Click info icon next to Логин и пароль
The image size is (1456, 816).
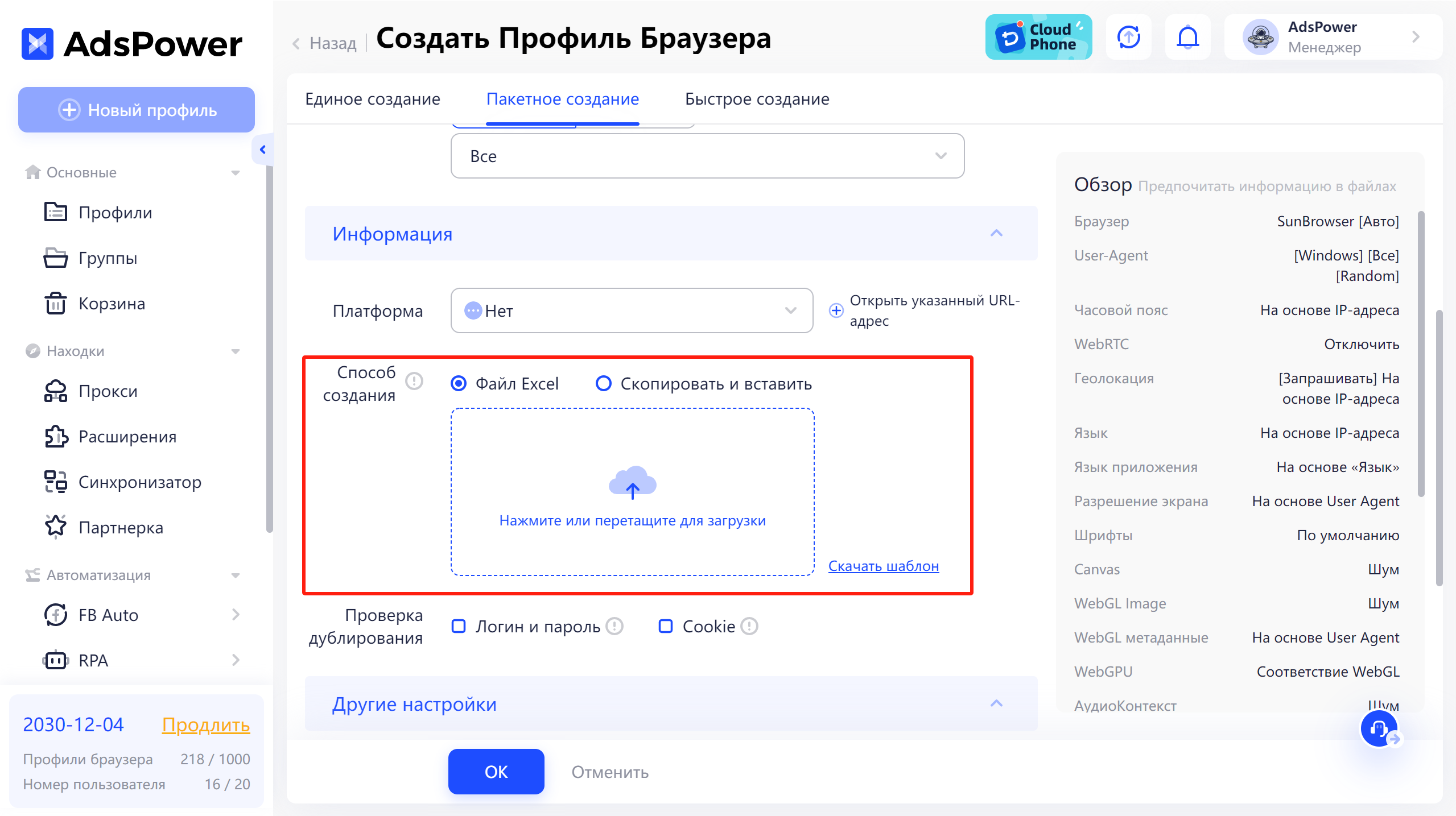coord(614,626)
